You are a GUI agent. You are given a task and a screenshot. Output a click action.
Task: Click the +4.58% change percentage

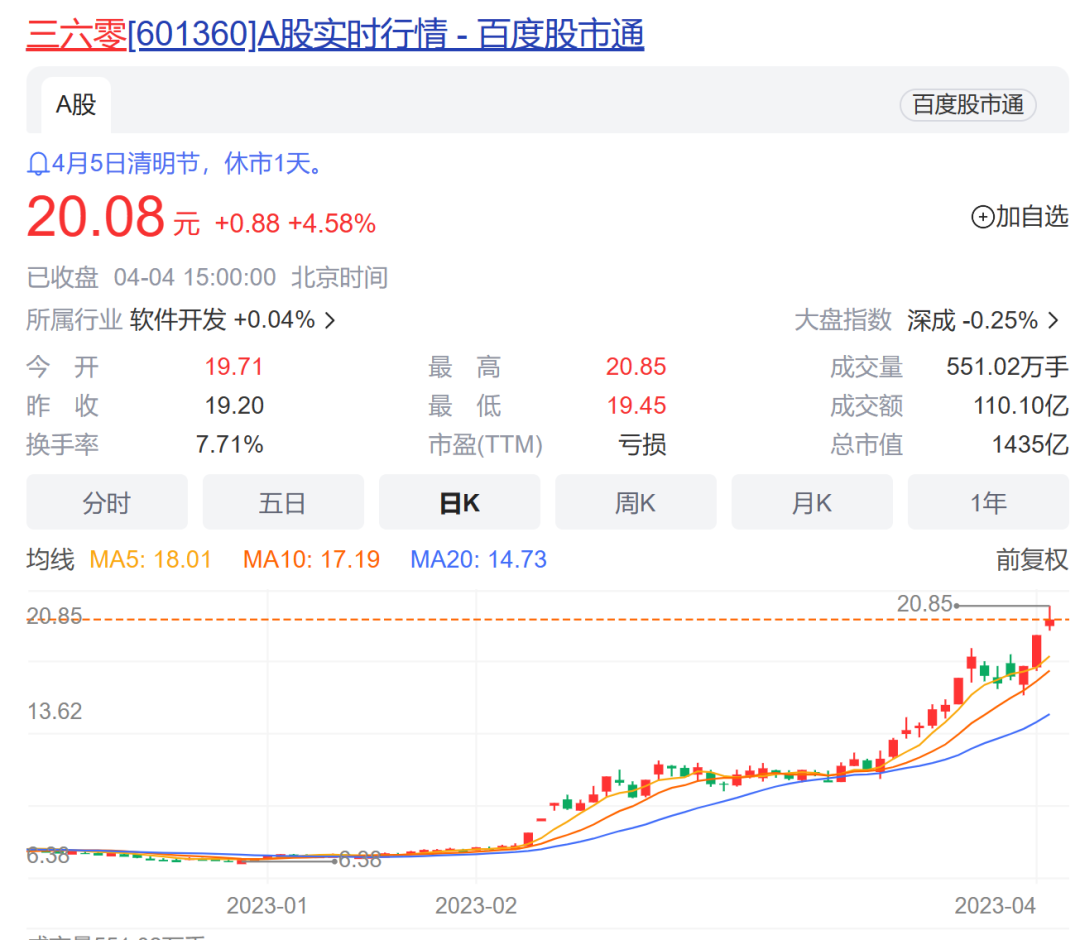coord(332,224)
